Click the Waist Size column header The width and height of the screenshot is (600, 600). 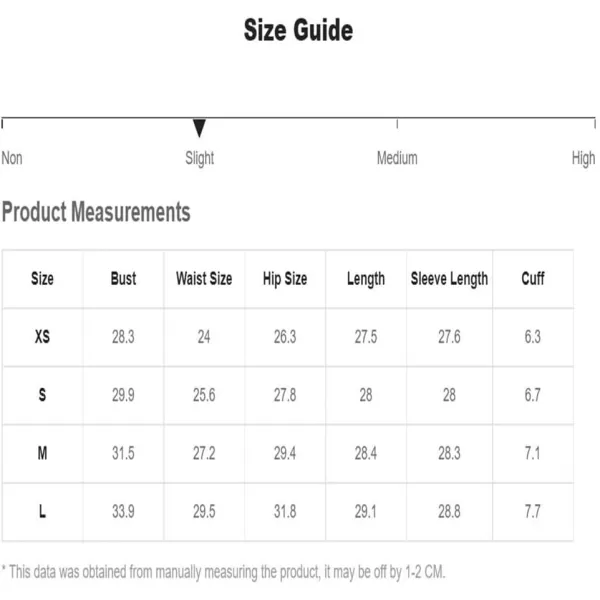click(204, 279)
